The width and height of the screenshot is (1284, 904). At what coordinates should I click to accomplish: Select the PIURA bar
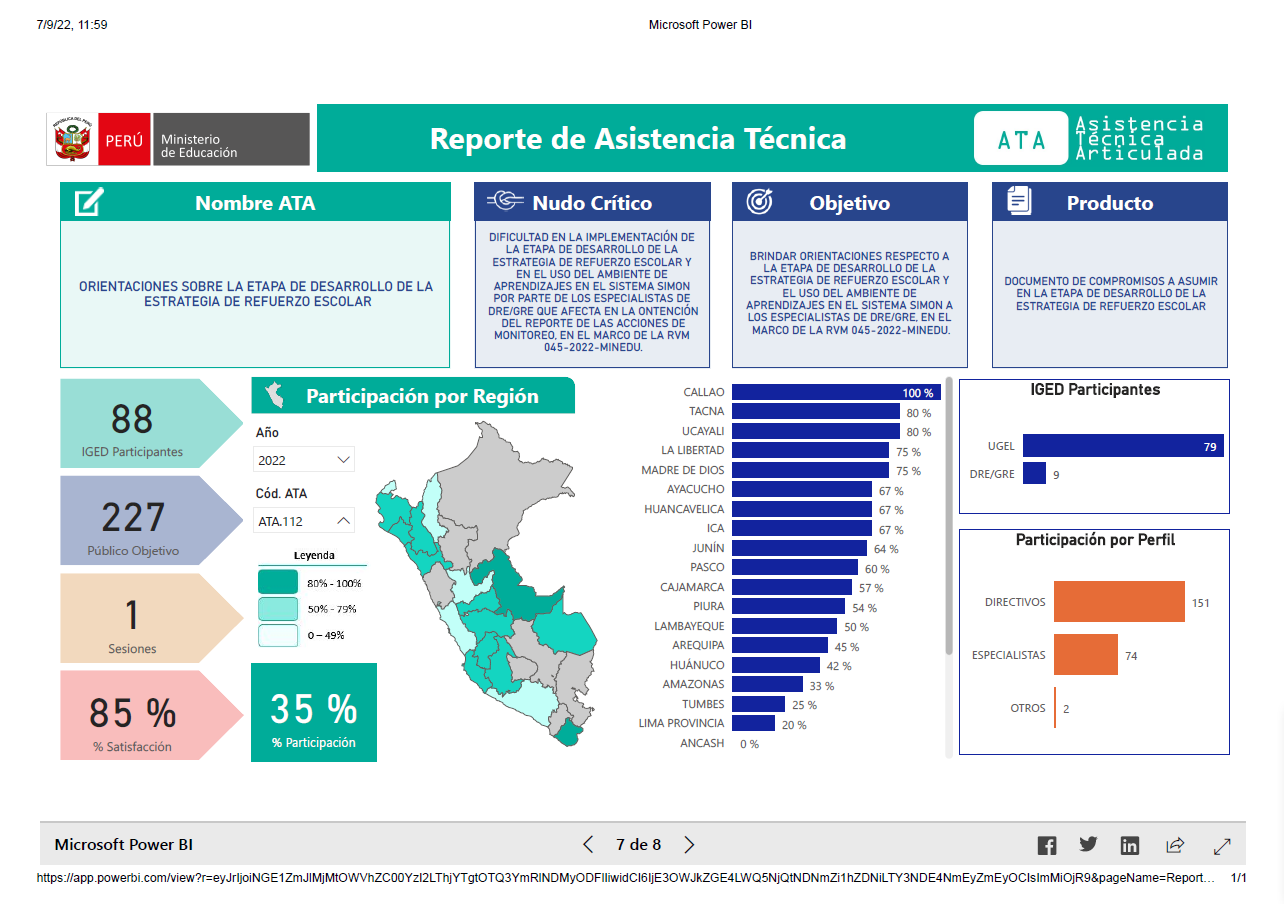pyautogui.click(x=789, y=606)
